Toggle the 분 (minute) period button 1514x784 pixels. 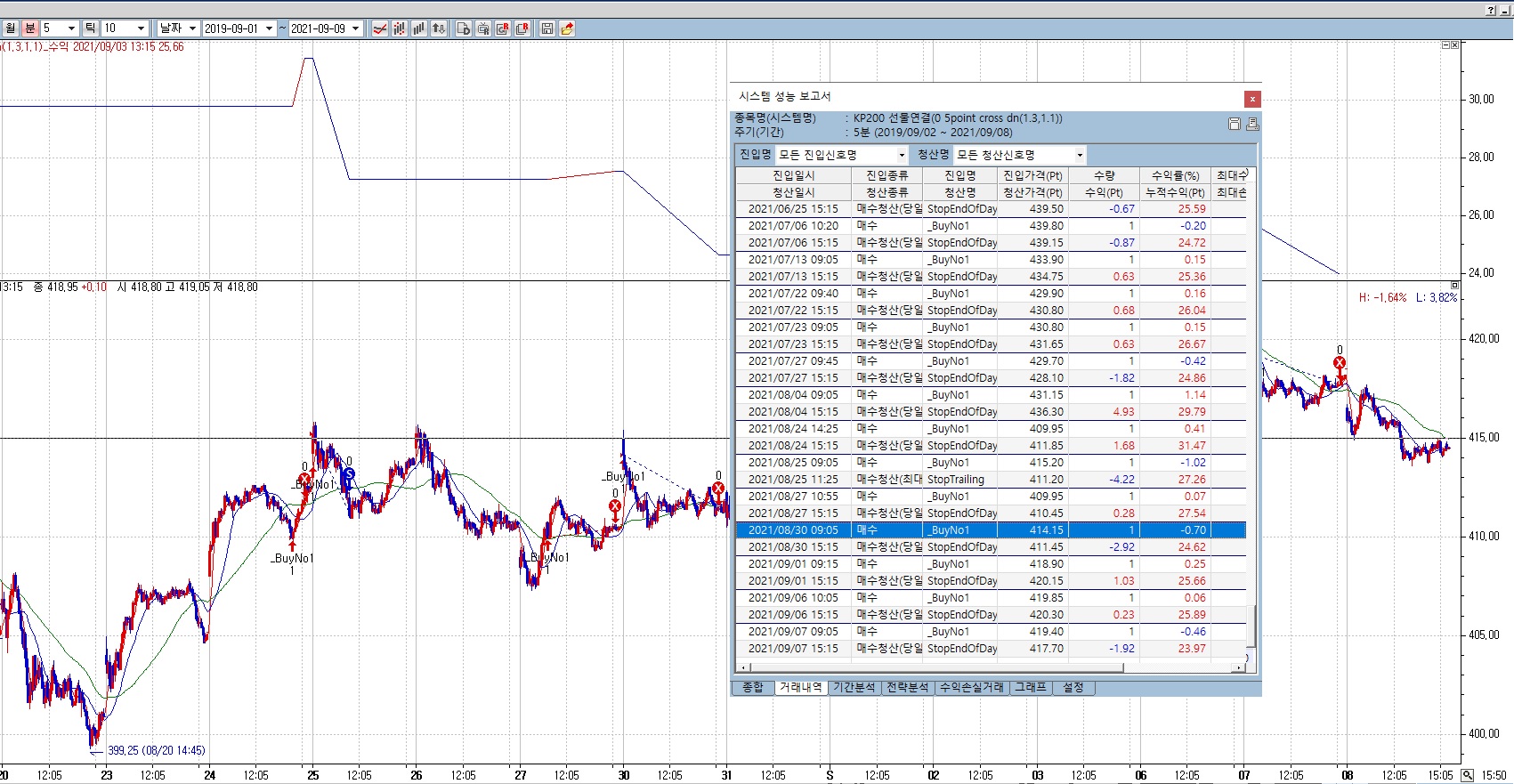29,28
